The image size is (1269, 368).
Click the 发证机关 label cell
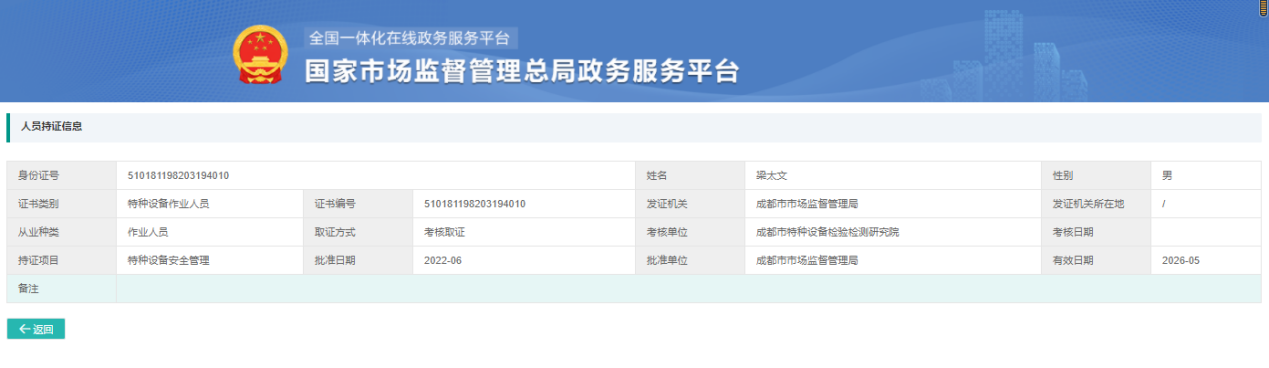[690, 204]
